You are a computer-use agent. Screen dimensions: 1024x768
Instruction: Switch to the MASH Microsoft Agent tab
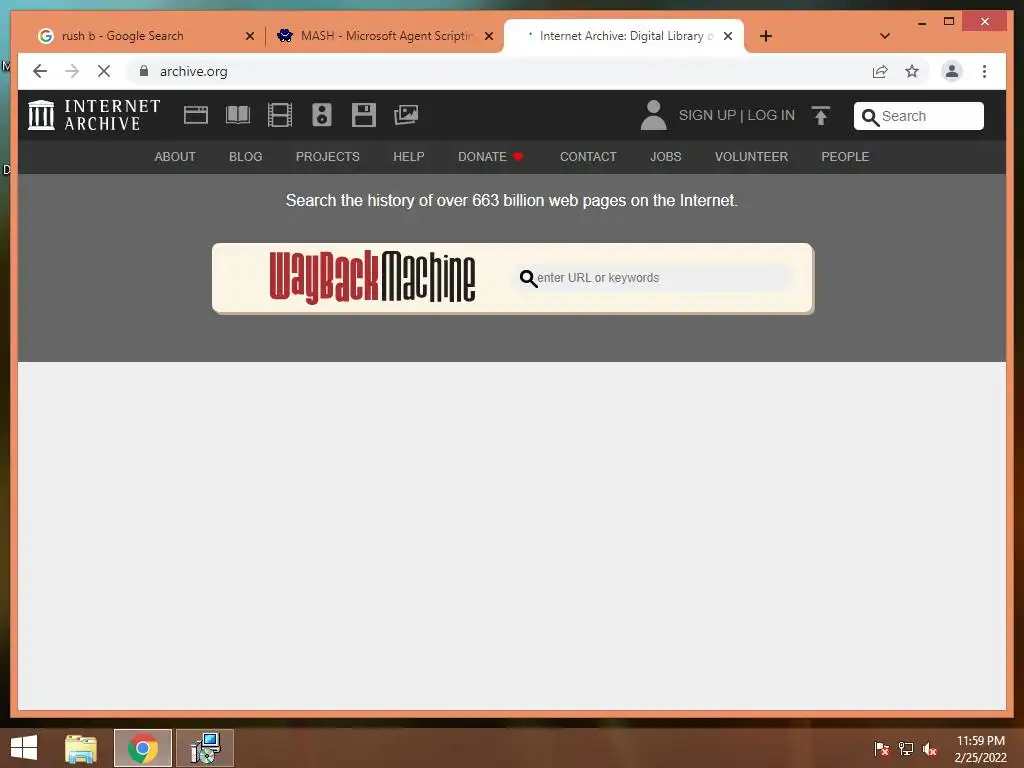click(x=387, y=36)
